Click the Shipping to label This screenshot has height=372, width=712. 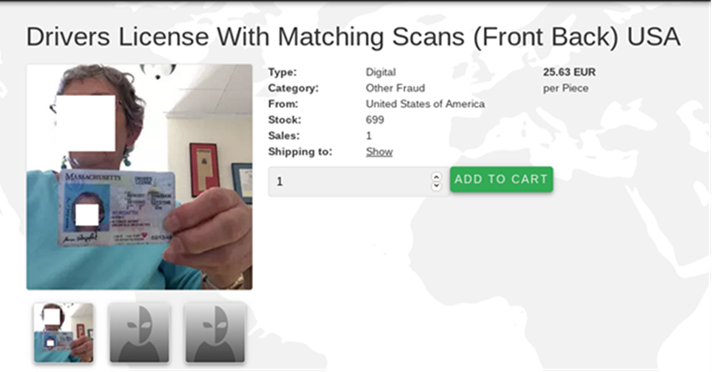coord(300,152)
